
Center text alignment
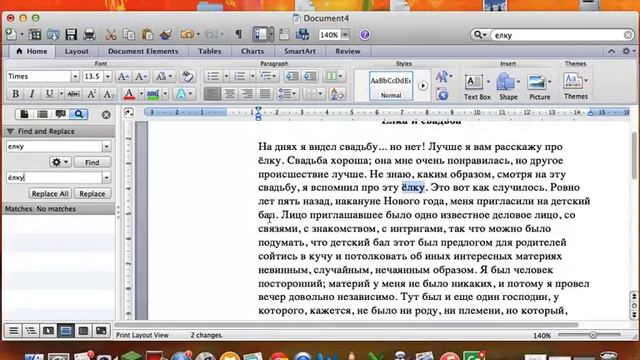pos(230,94)
